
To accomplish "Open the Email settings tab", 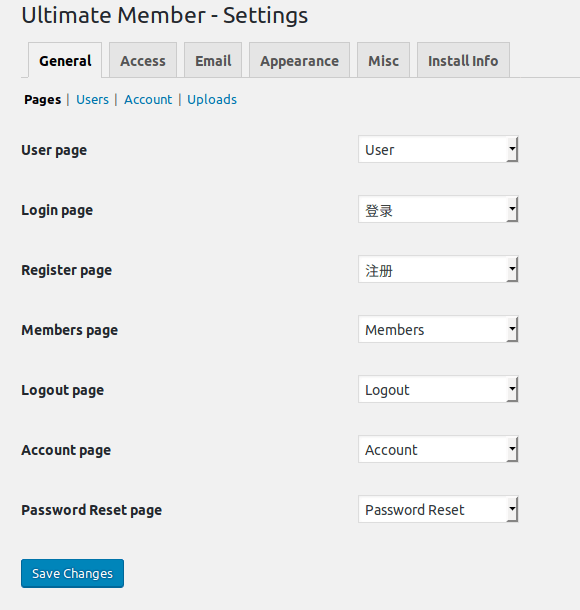I will 213,60.
